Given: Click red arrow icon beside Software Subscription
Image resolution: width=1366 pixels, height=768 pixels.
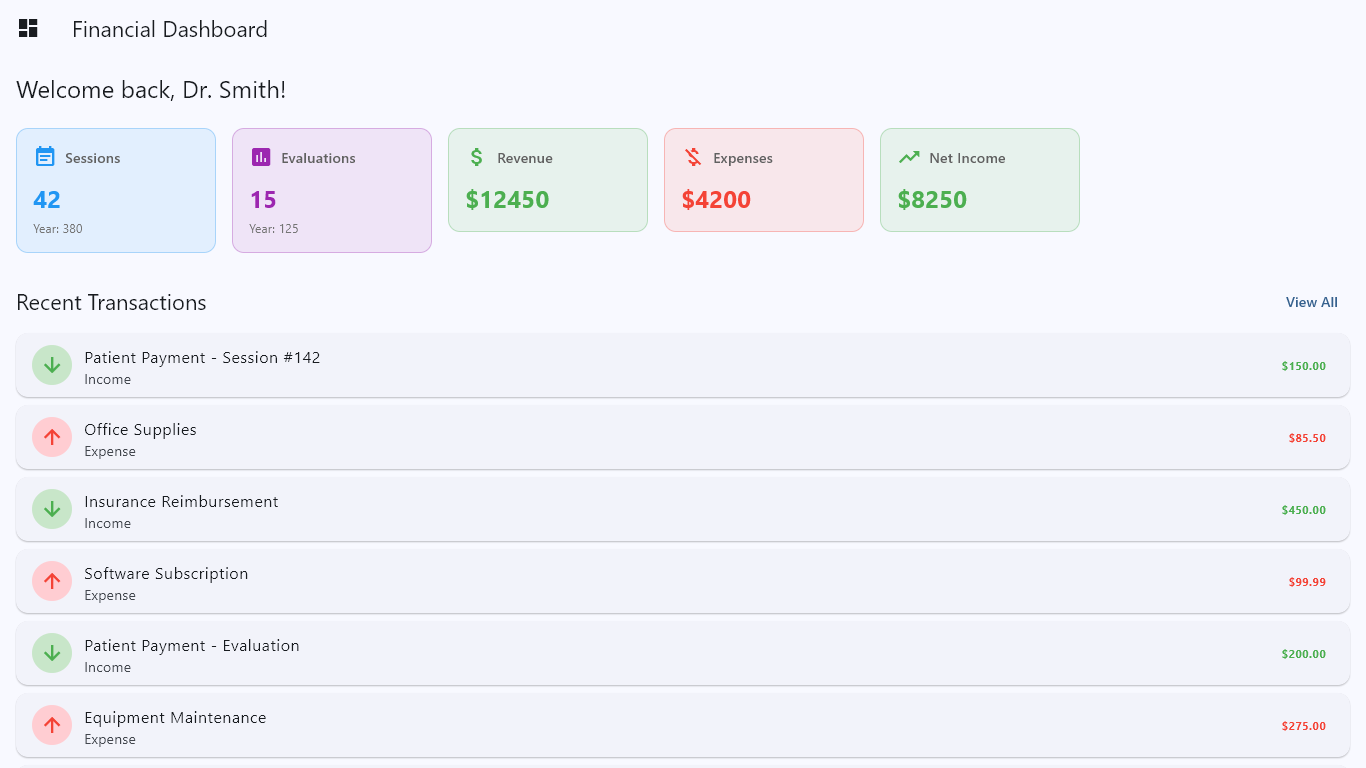Looking at the screenshot, I should click(52, 581).
